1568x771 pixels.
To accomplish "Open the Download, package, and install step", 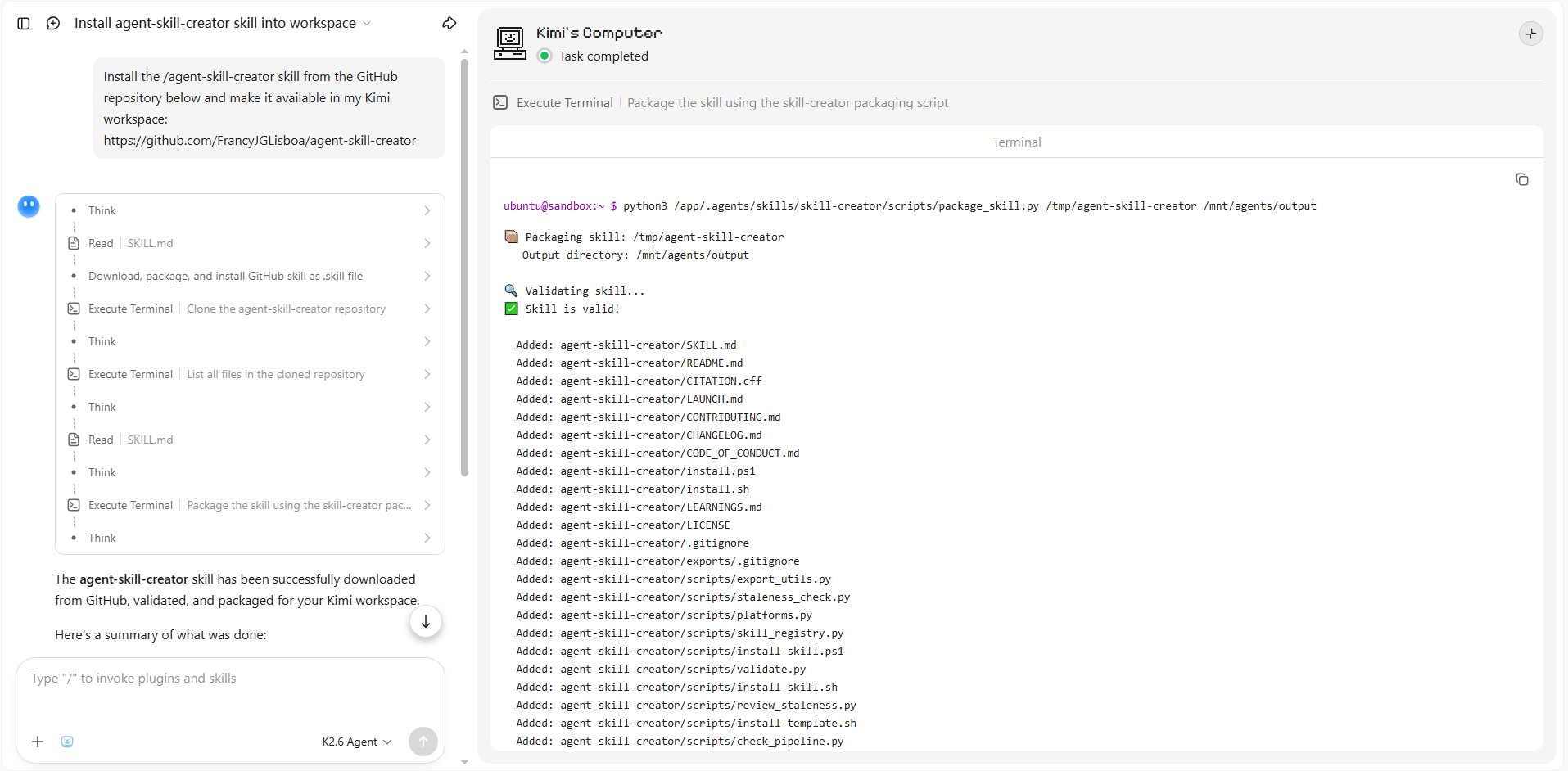I will 251,276.
